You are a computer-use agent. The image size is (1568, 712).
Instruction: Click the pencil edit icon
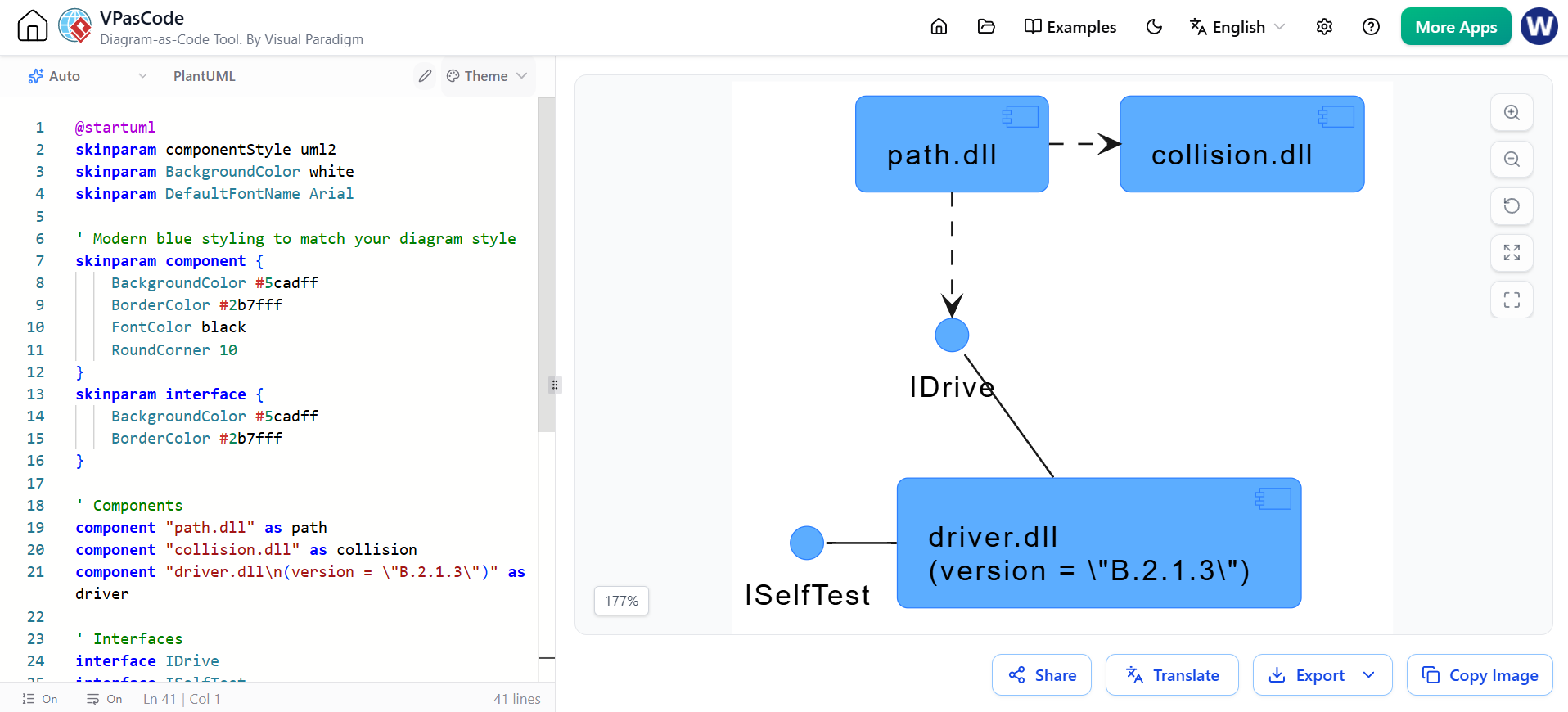425,76
